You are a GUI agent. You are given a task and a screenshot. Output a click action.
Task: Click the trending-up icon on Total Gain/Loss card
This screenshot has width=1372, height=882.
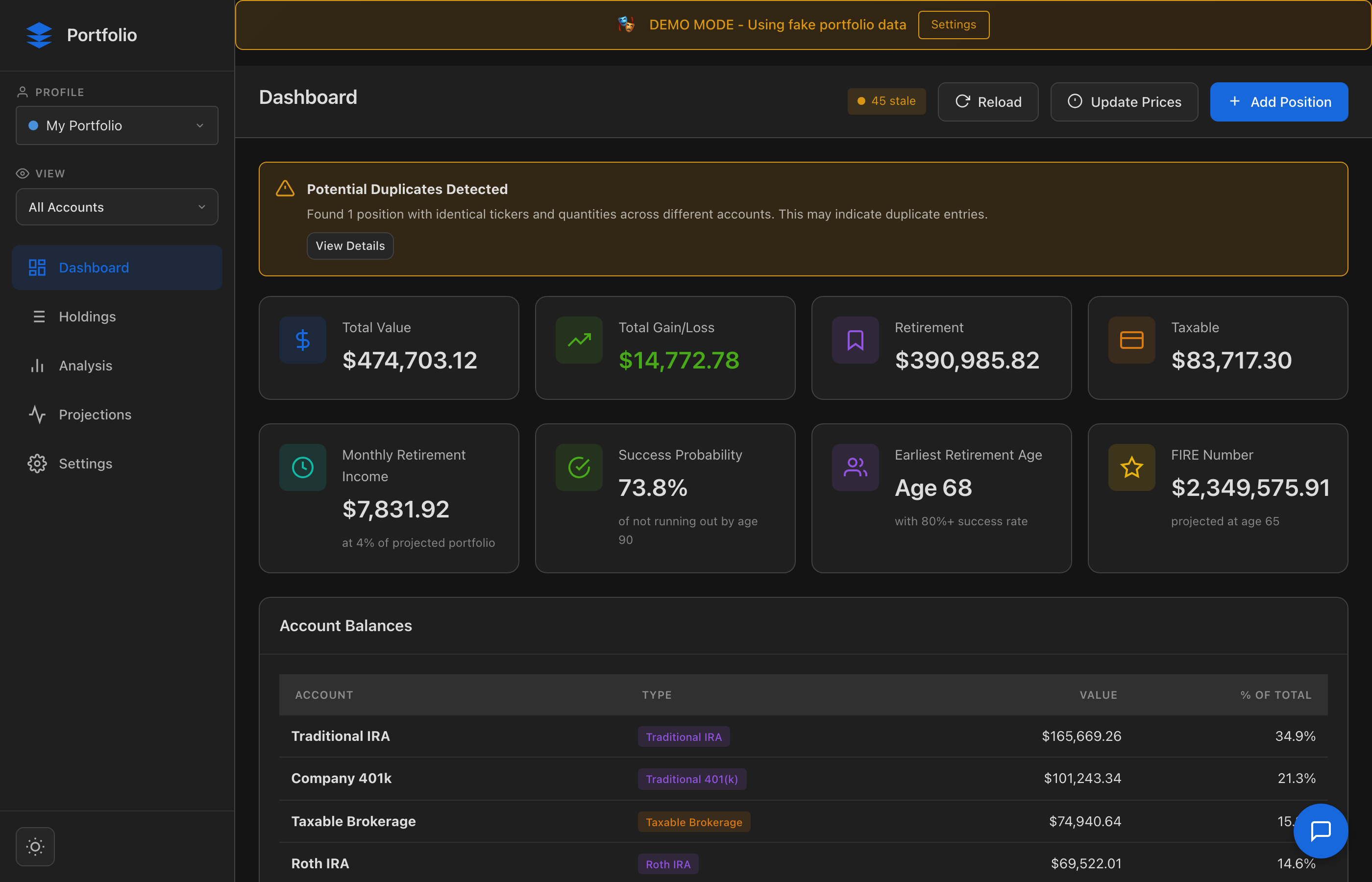pos(579,340)
